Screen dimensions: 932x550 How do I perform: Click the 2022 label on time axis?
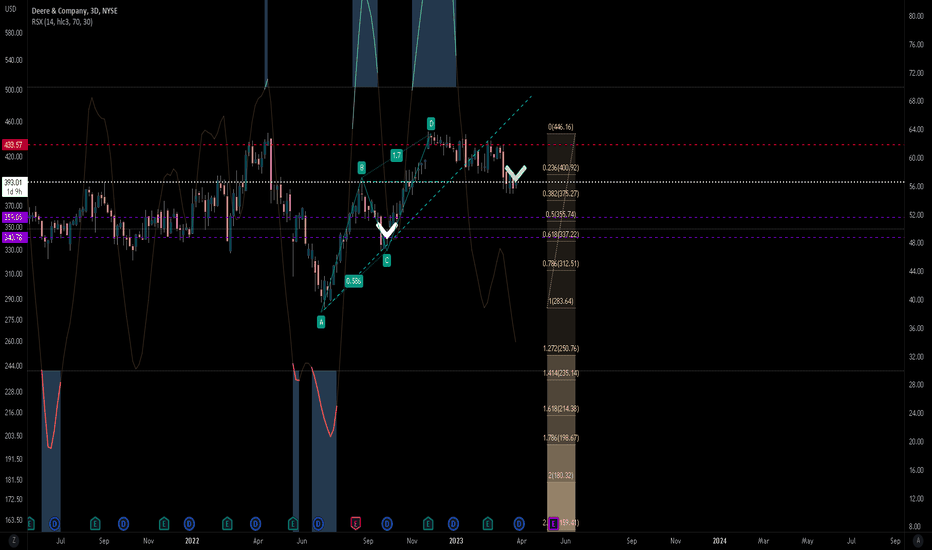coord(192,541)
